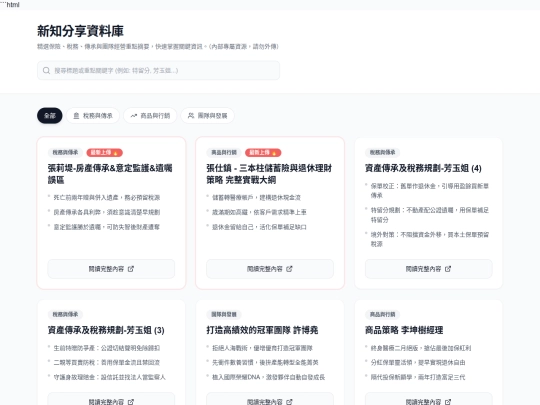Open full content of 芳玉姐 (3) card
The height and width of the screenshot is (405, 540).
click(111, 399)
